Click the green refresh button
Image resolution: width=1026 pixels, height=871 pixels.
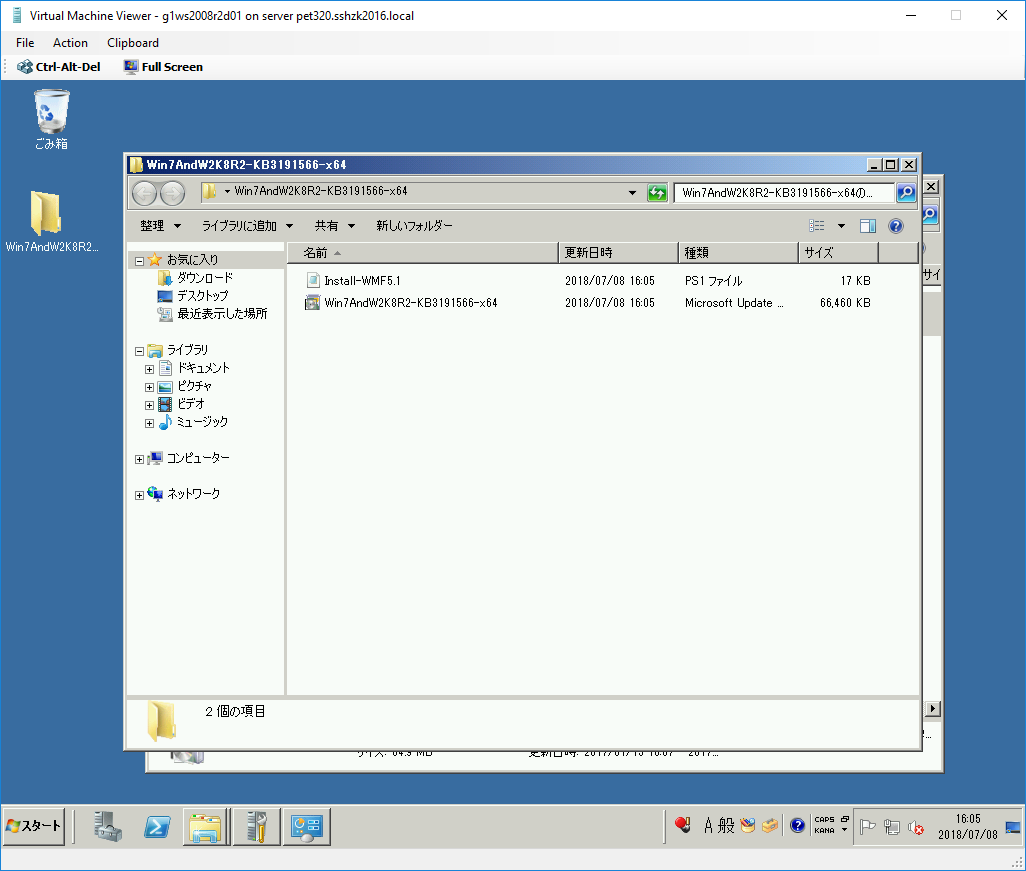[x=657, y=192]
